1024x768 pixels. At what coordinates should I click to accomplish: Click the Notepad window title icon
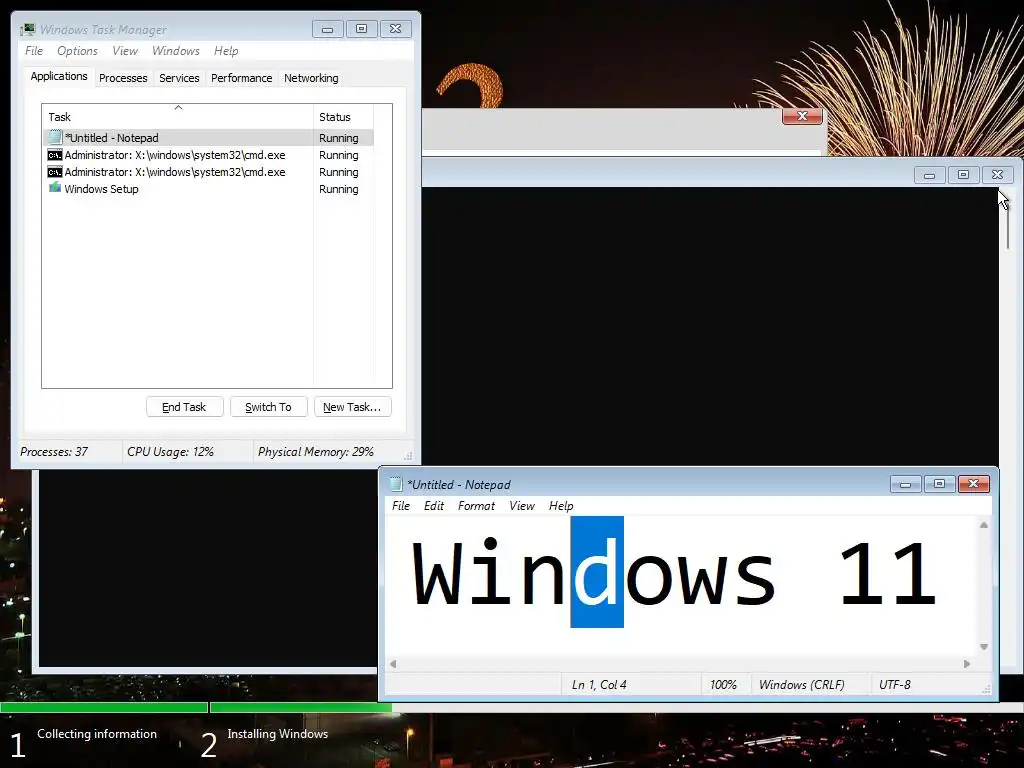pos(396,484)
